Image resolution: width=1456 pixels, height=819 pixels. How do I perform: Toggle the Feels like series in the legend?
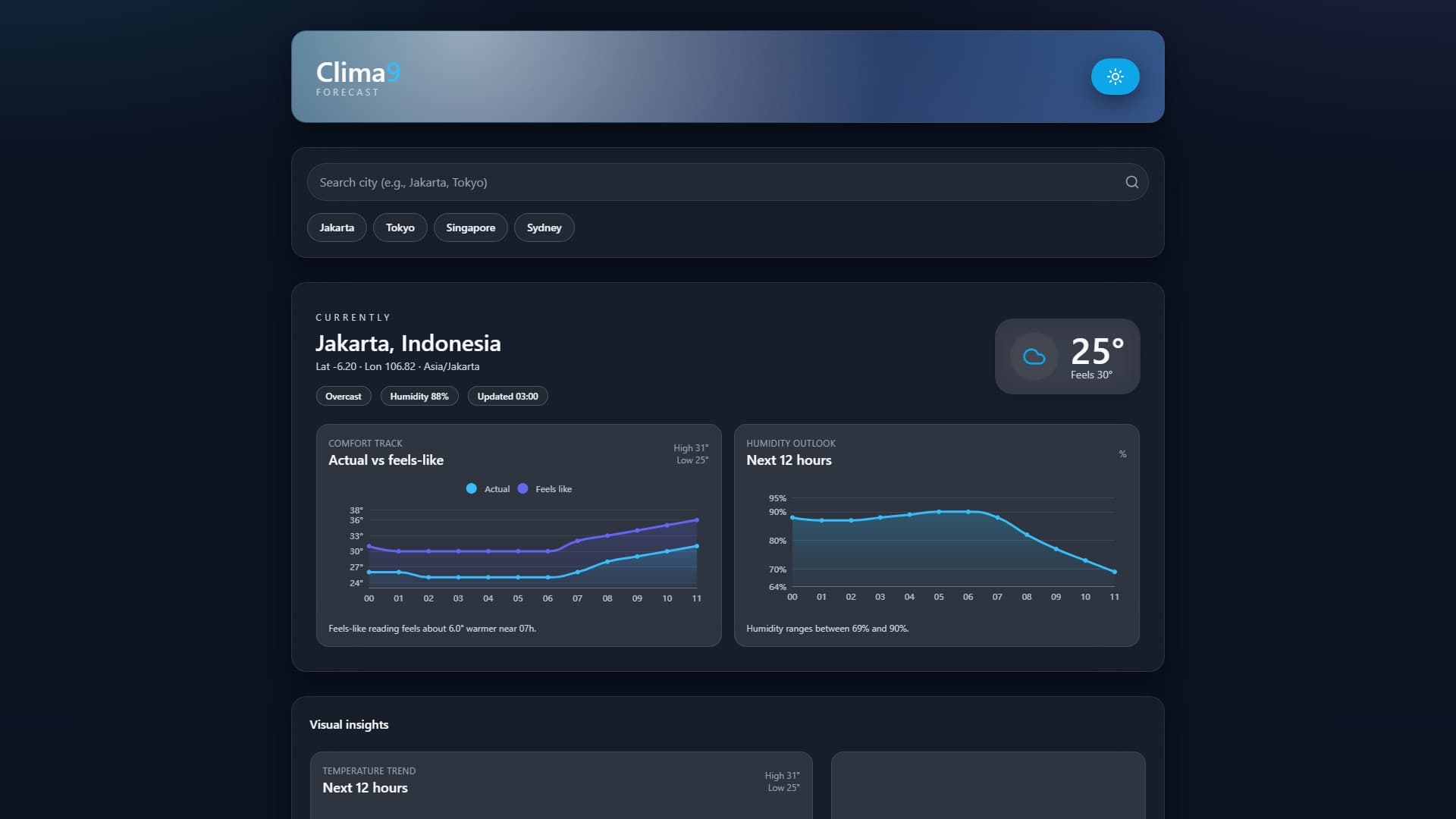[x=544, y=489]
